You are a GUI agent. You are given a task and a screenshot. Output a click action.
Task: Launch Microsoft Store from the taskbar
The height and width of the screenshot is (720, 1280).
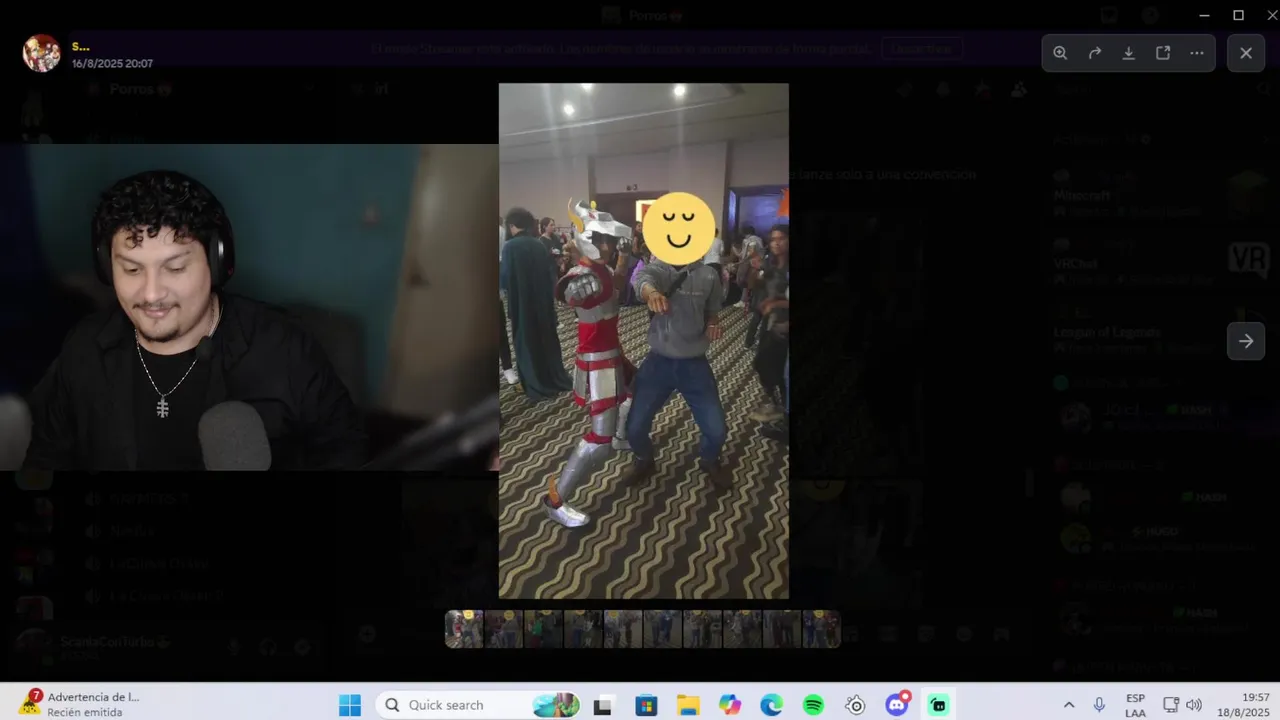(646, 705)
